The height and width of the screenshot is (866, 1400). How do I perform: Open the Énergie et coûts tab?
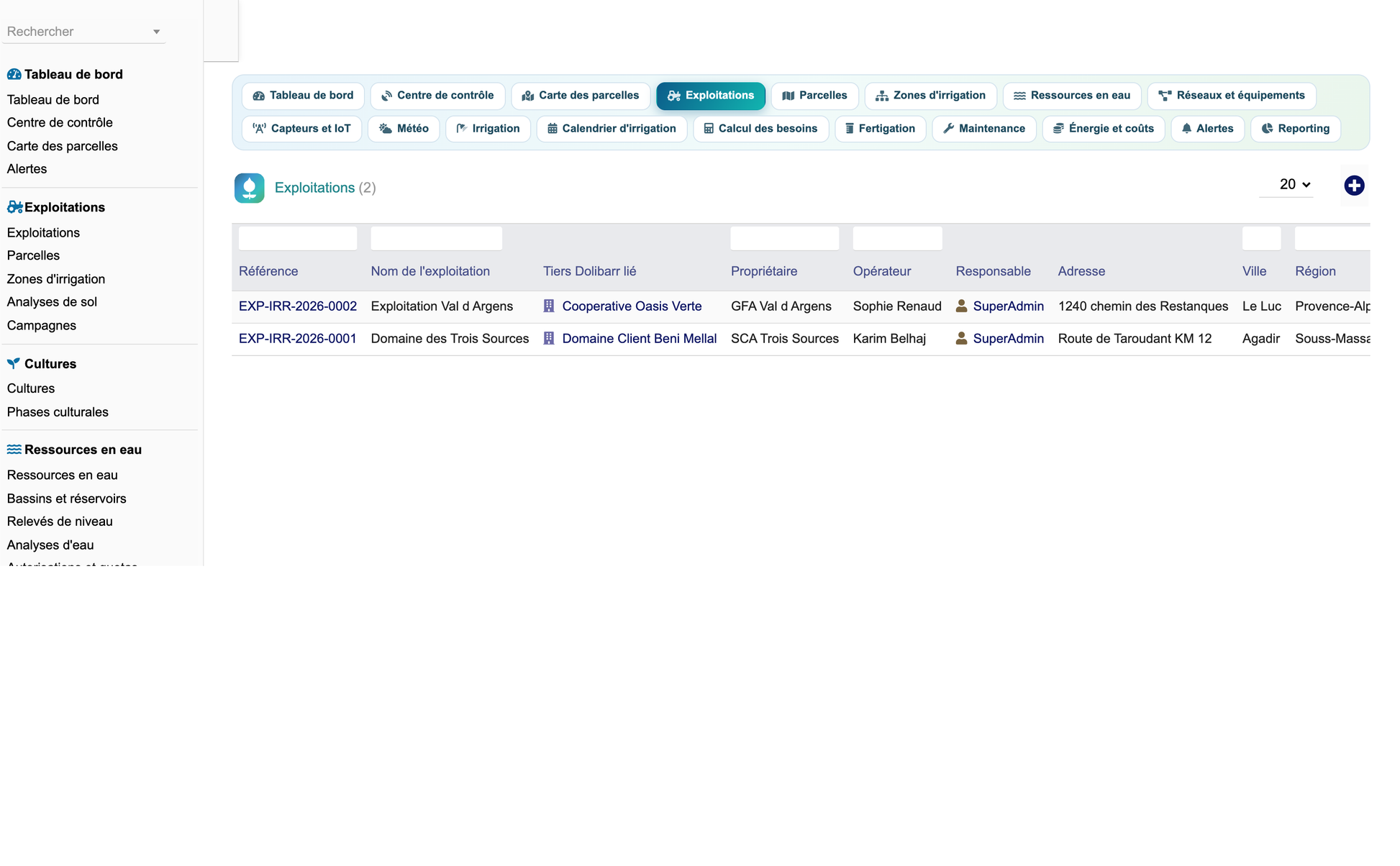pos(1103,129)
